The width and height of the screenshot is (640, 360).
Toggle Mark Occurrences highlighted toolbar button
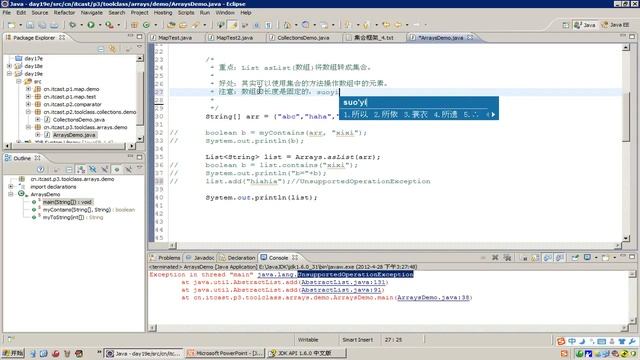pos(233,25)
